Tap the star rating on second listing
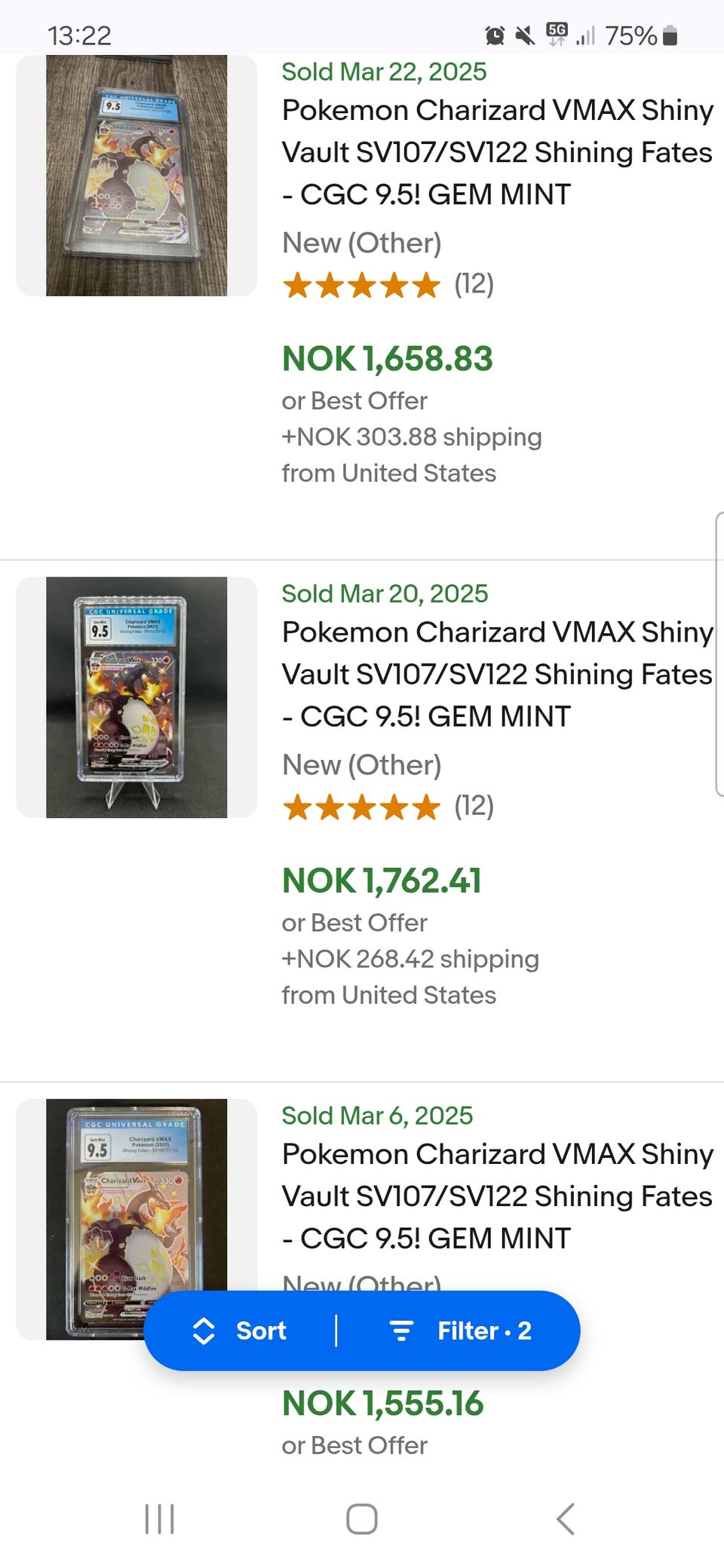The image size is (724, 1568). click(361, 807)
